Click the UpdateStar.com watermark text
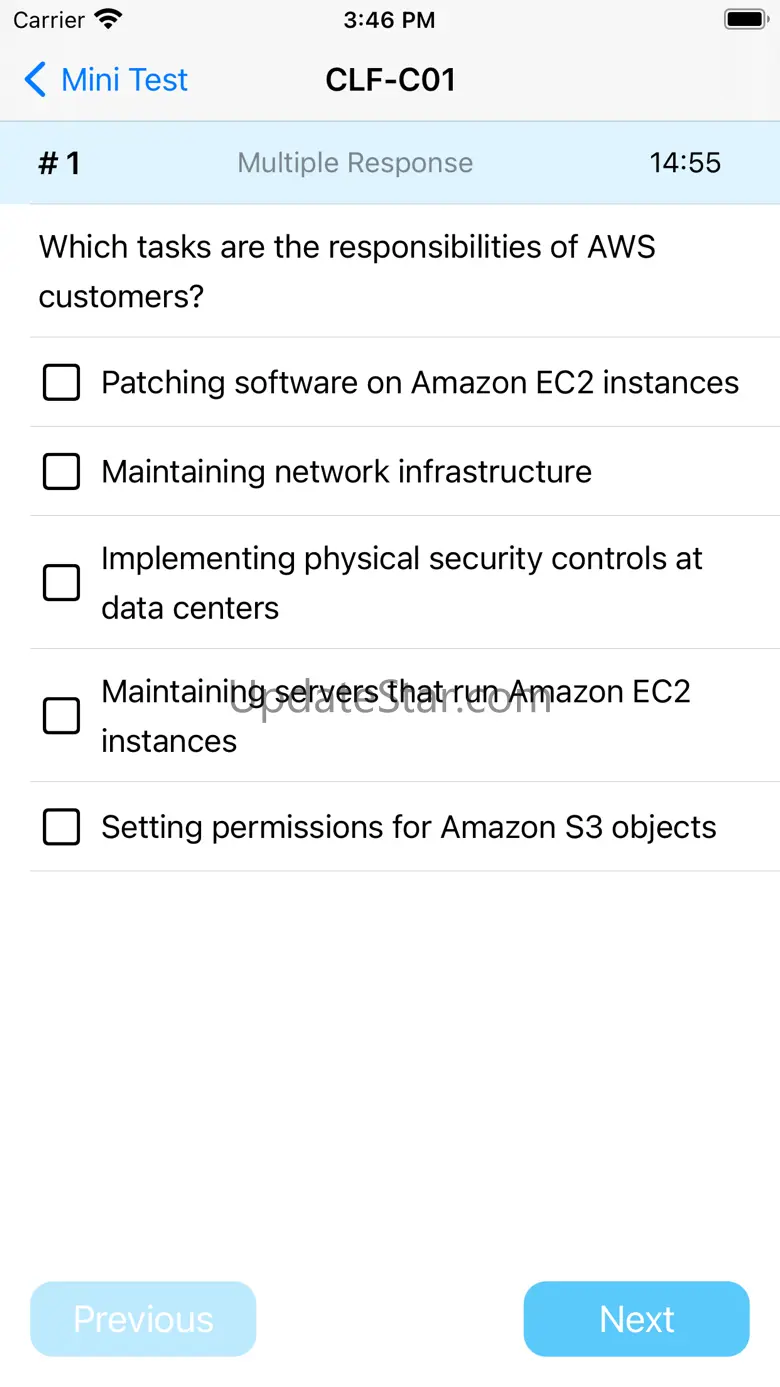Screen dimensions: 780x1387 pos(390,699)
